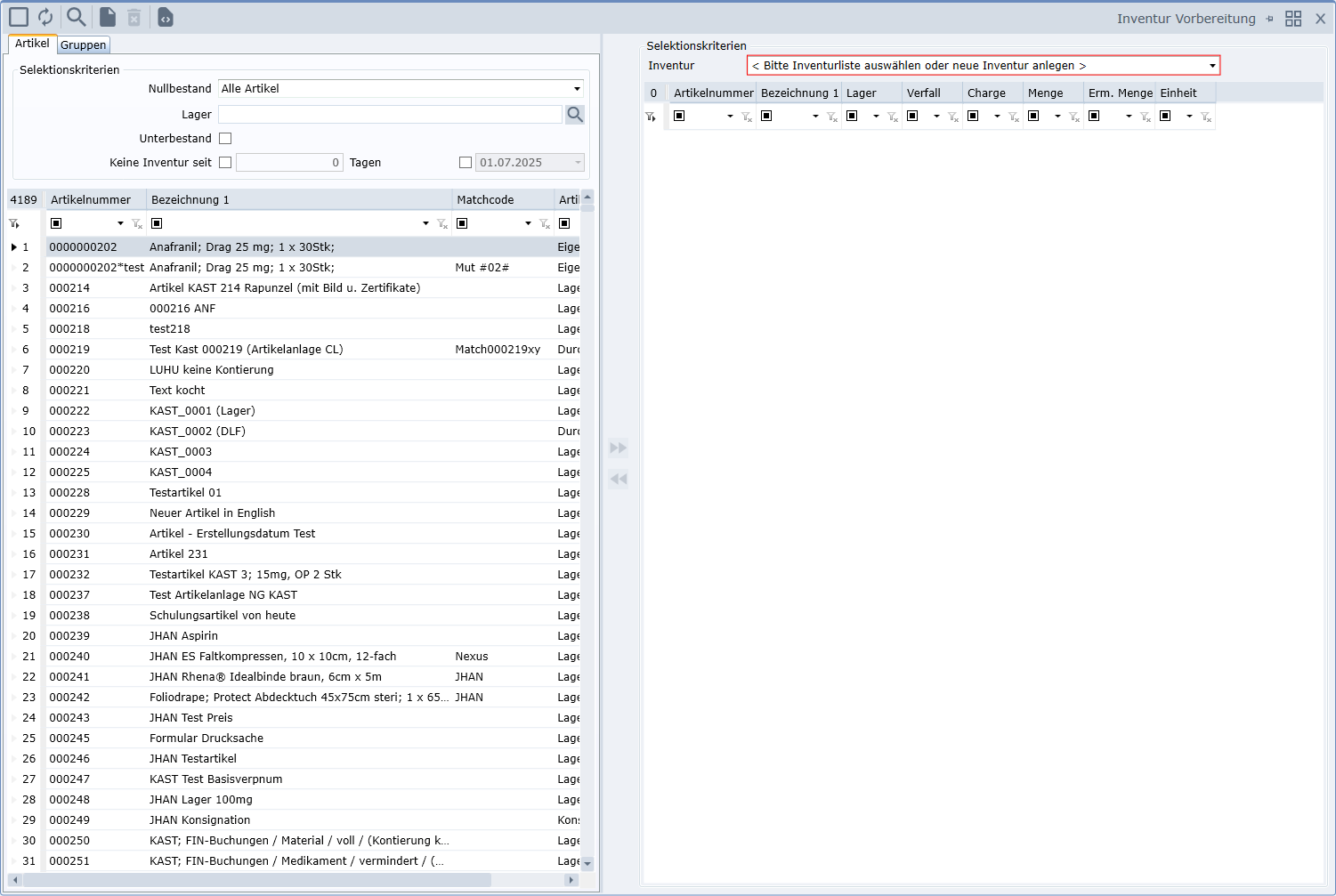The height and width of the screenshot is (896, 1336).
Task: Click the code file icon in the toolbar
Action: (166, 17)
